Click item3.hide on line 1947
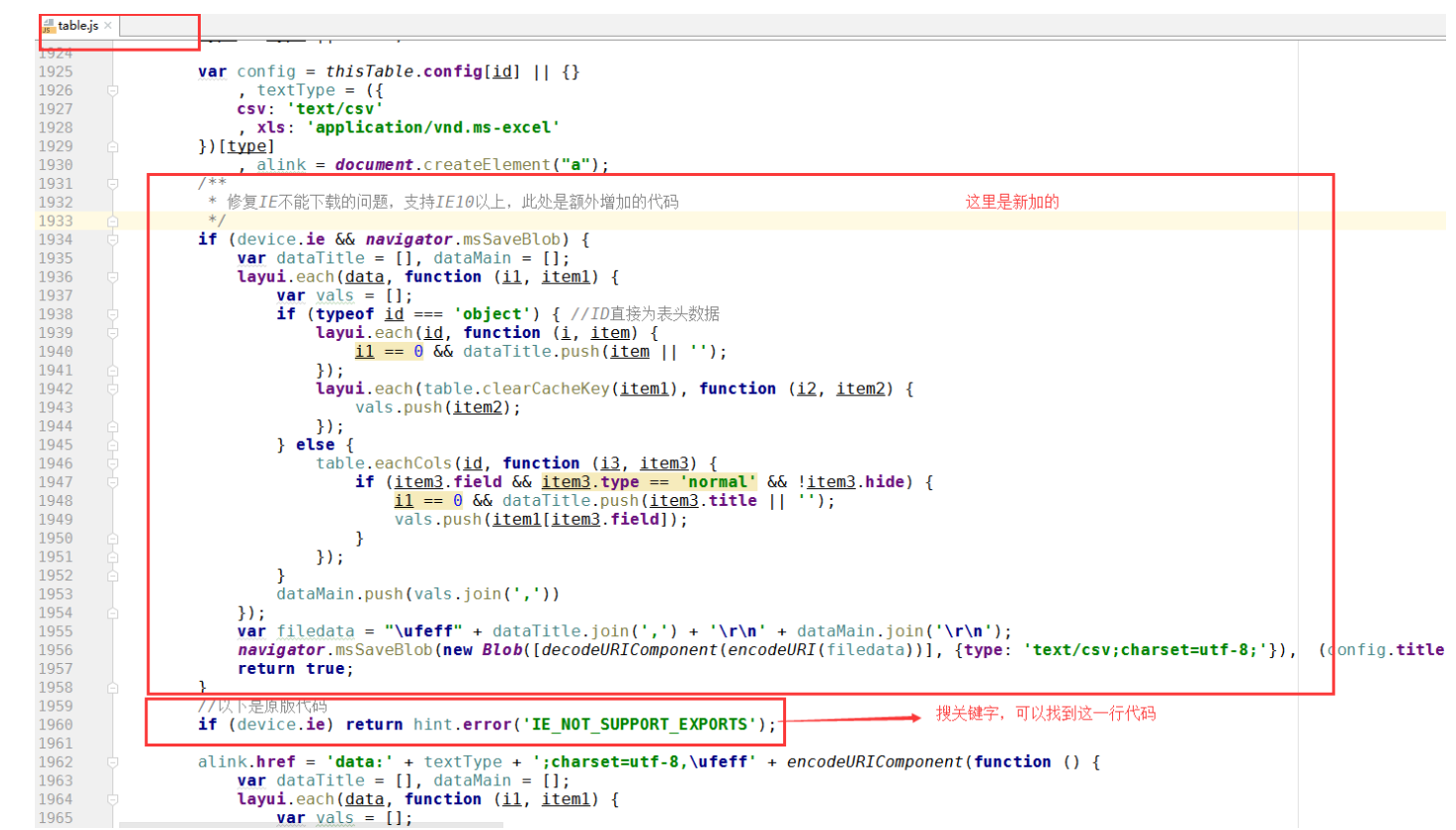Viewport: 1456px width, 830px height. click(856, 482)
